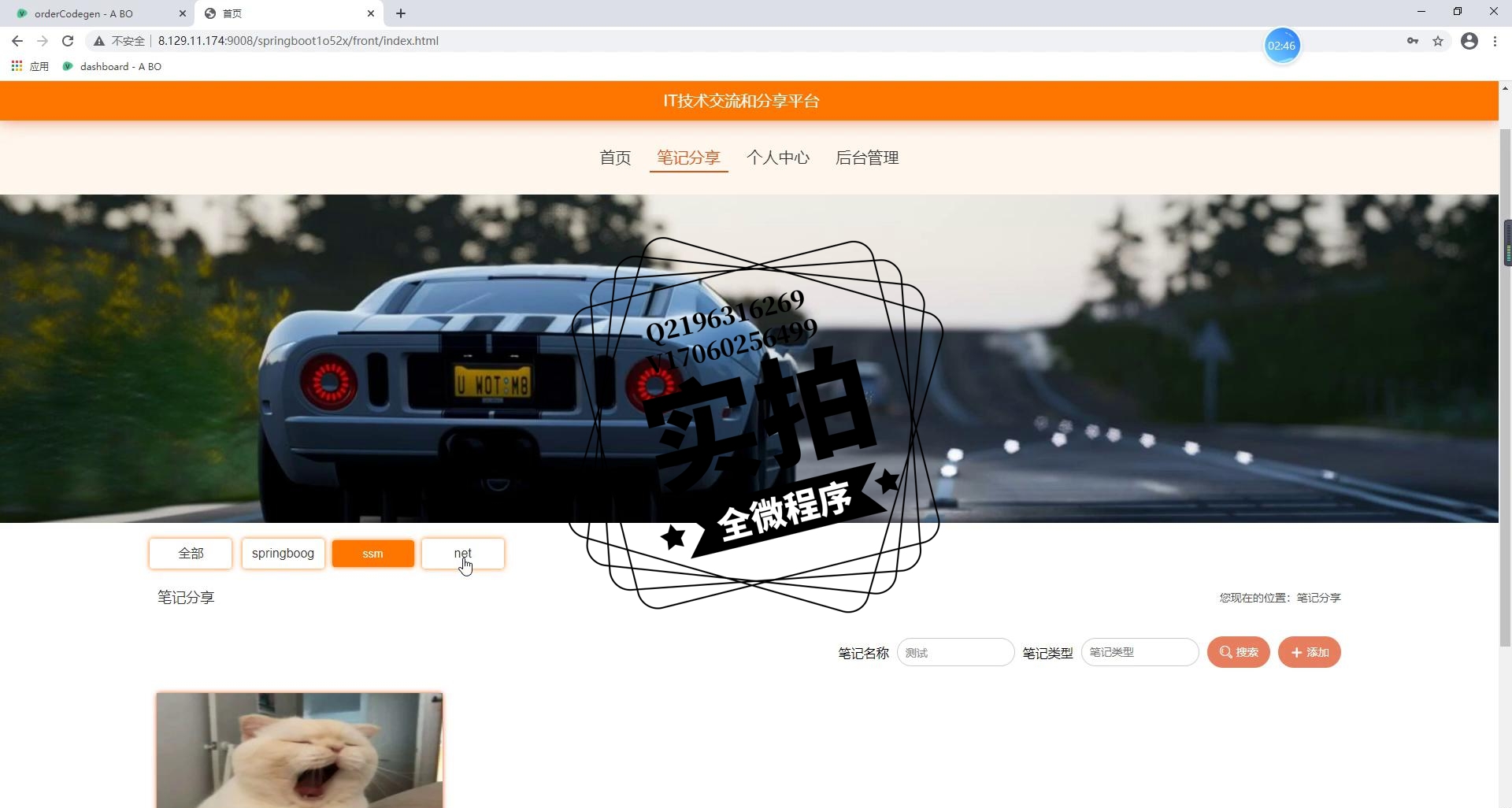The height and width of the screenshot is (808, 1512).
Task: Minimize the Chrome window
Action: click(1421, 11)
